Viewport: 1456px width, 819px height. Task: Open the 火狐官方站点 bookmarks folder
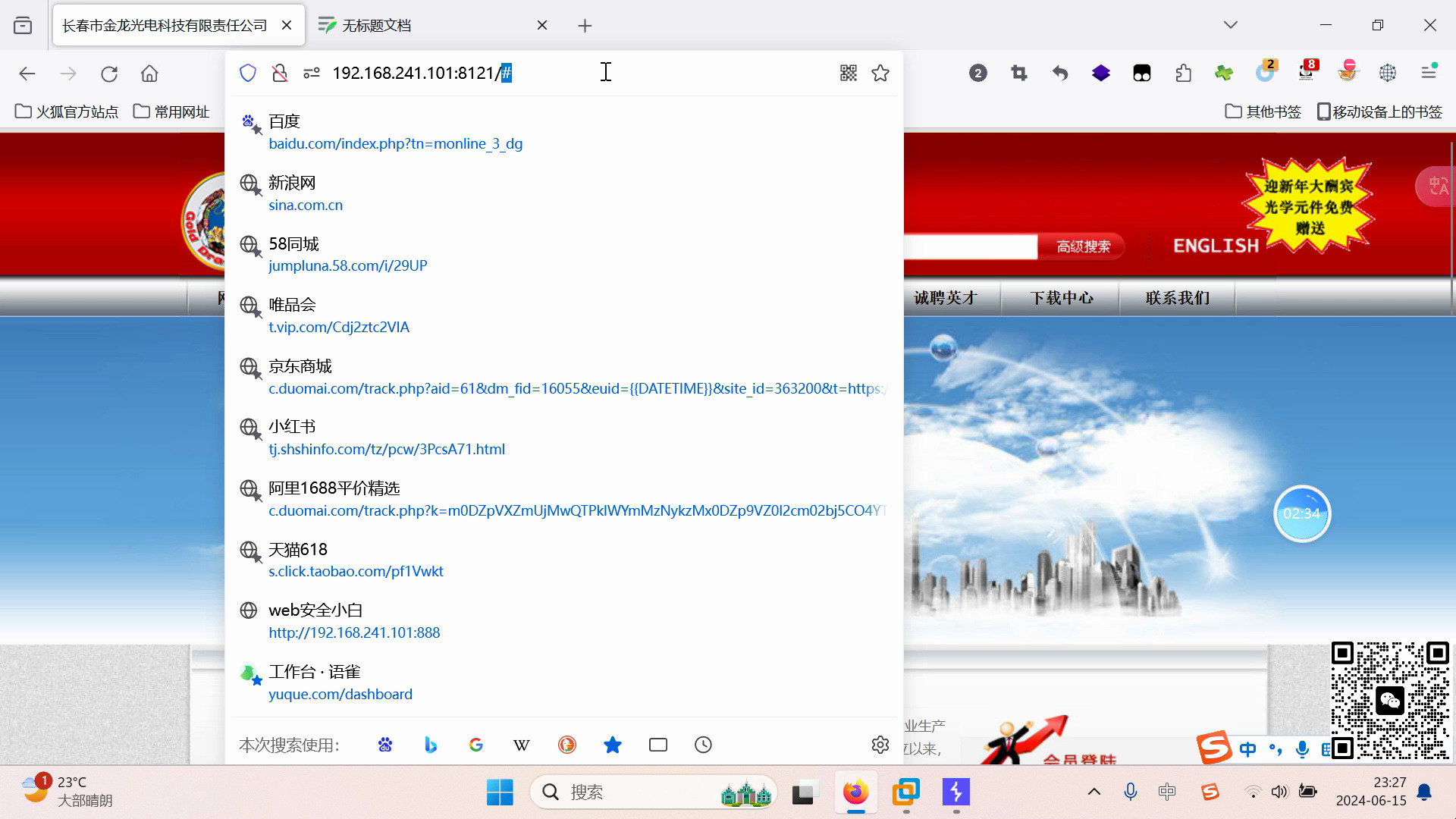67,111
